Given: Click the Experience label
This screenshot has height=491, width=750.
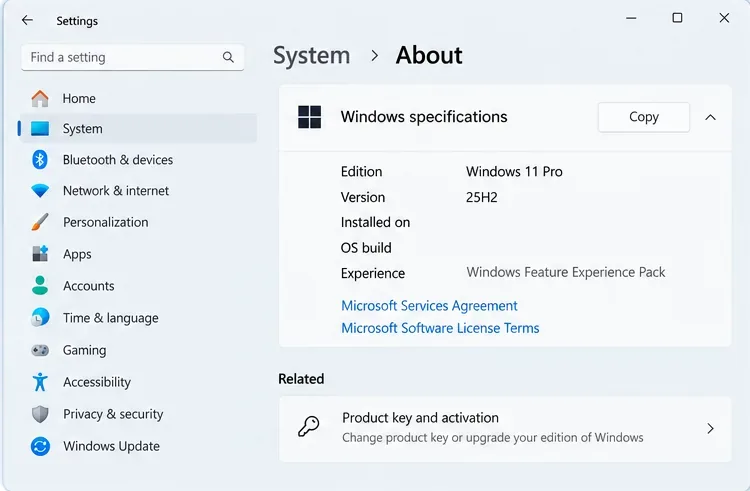Looking at the screenshot, I should pyautogui.click(x=373, y=273).
